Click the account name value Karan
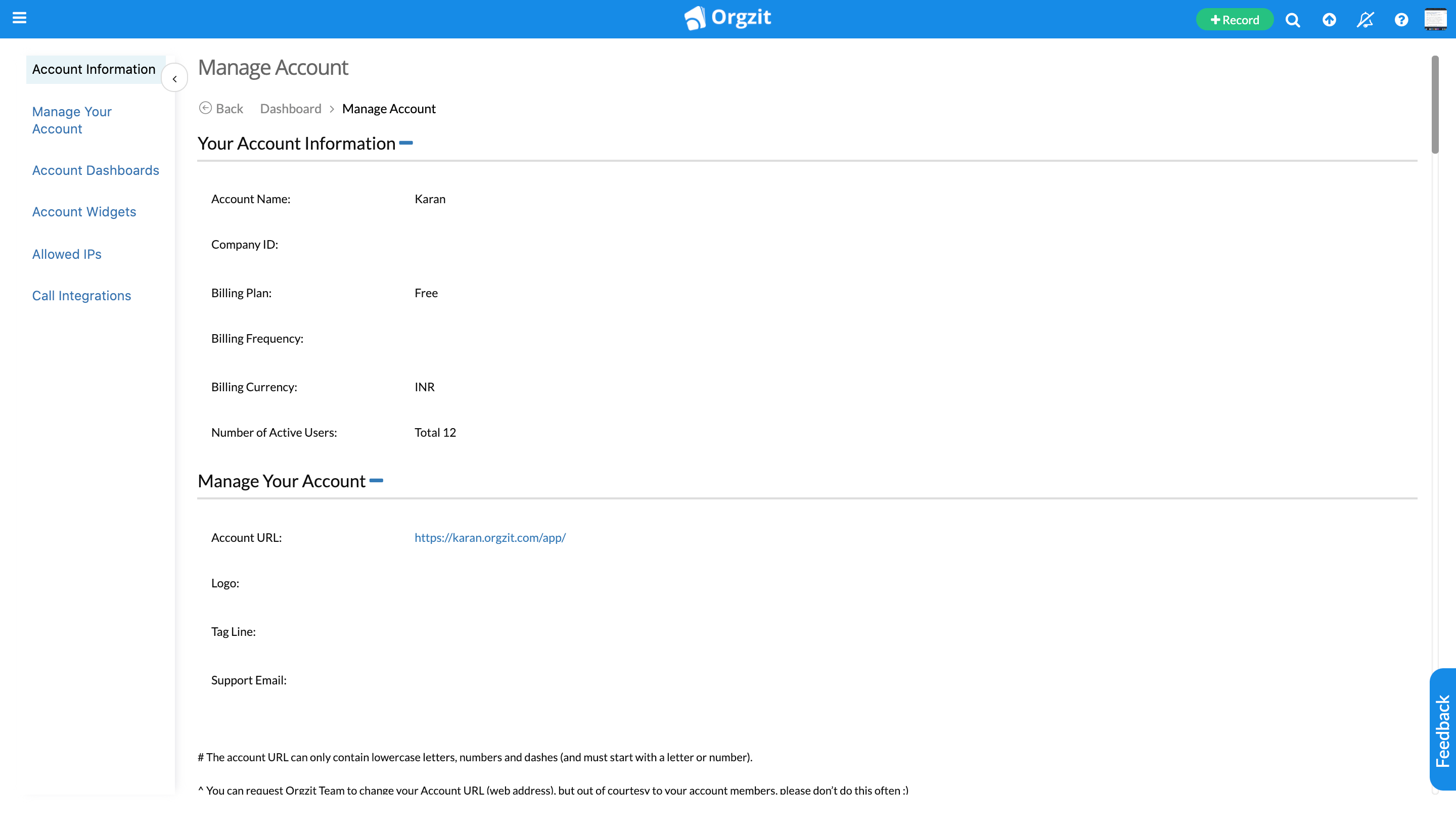This screenshot has height=830, width=1456. coord(430,199)
